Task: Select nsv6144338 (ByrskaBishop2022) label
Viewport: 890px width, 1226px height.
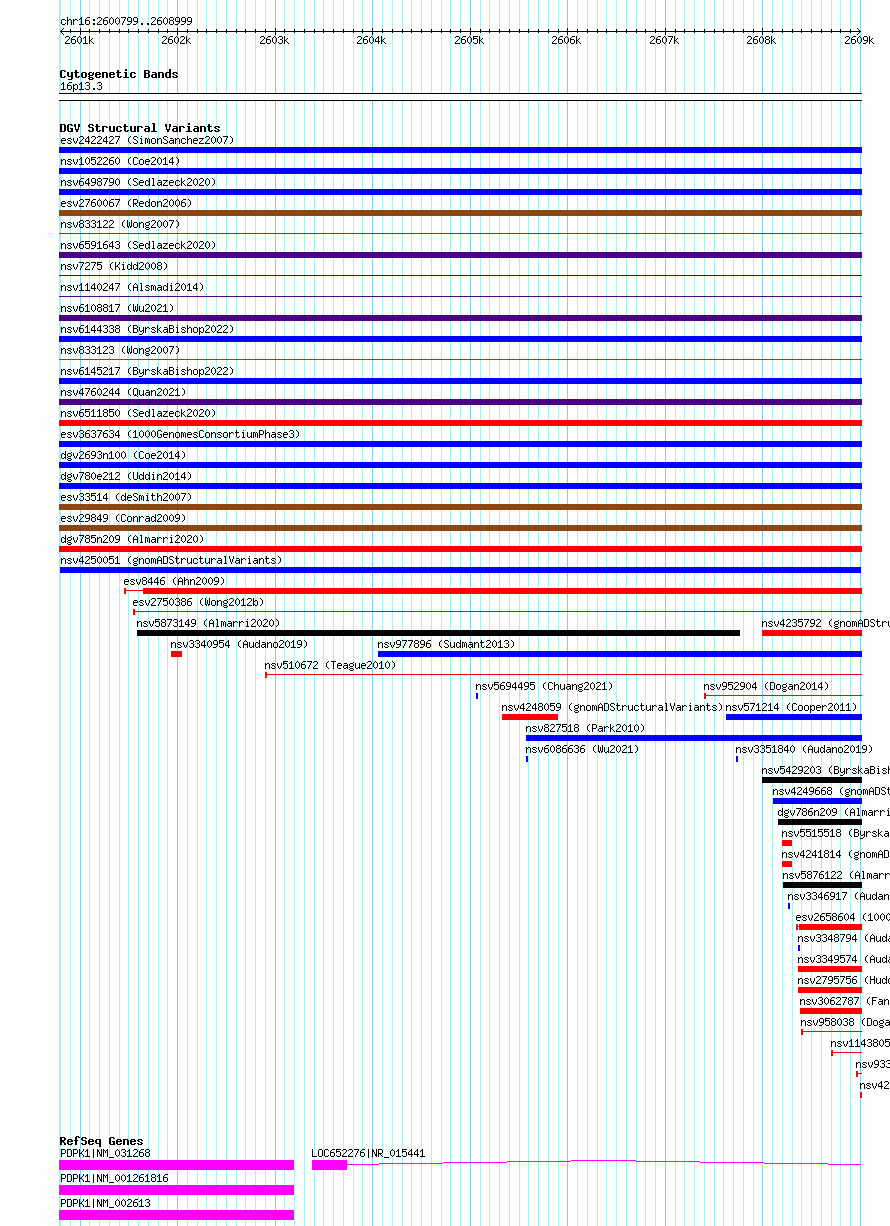Action: (x=147, y=329)
